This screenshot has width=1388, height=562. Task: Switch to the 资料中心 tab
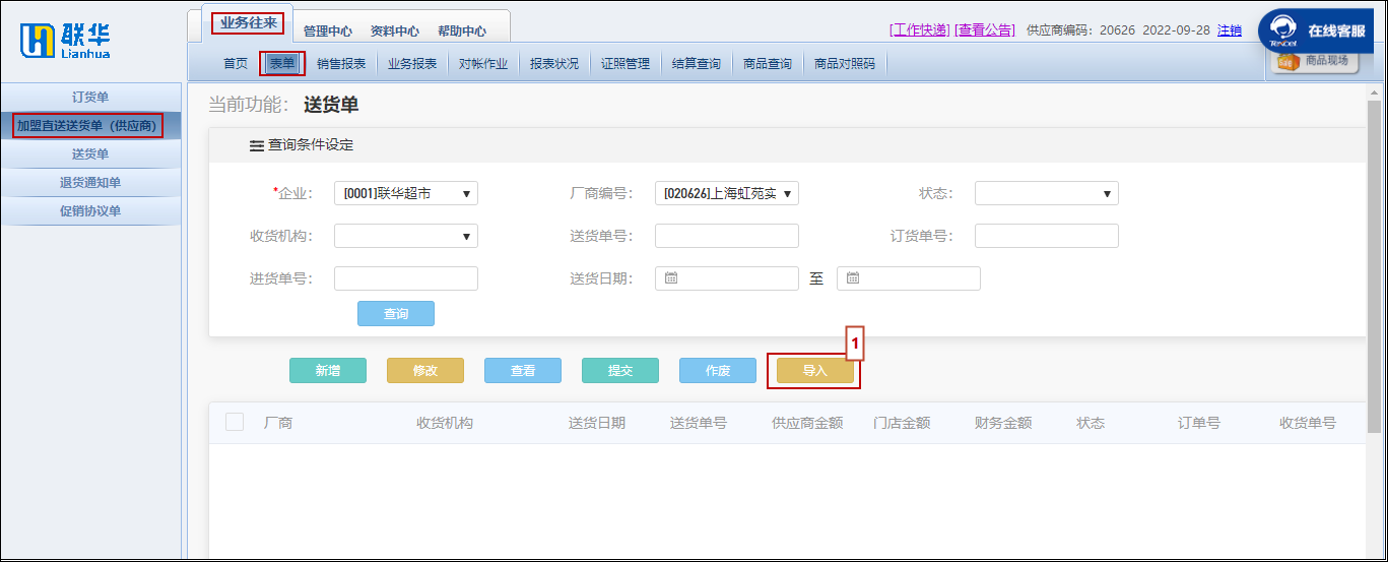(395, 31)
